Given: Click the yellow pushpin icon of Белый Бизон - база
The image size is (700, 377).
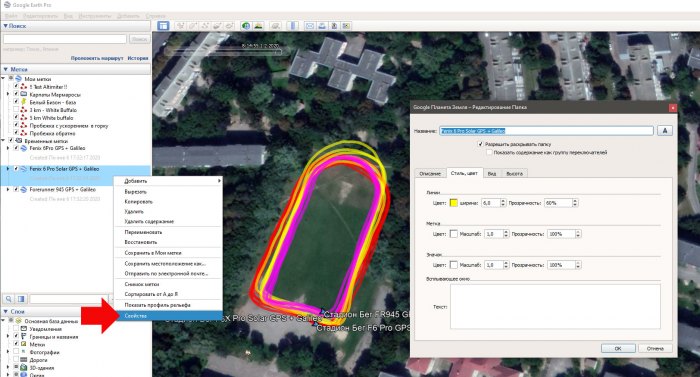Looking at the screenshot, I should tap(24, 102).
